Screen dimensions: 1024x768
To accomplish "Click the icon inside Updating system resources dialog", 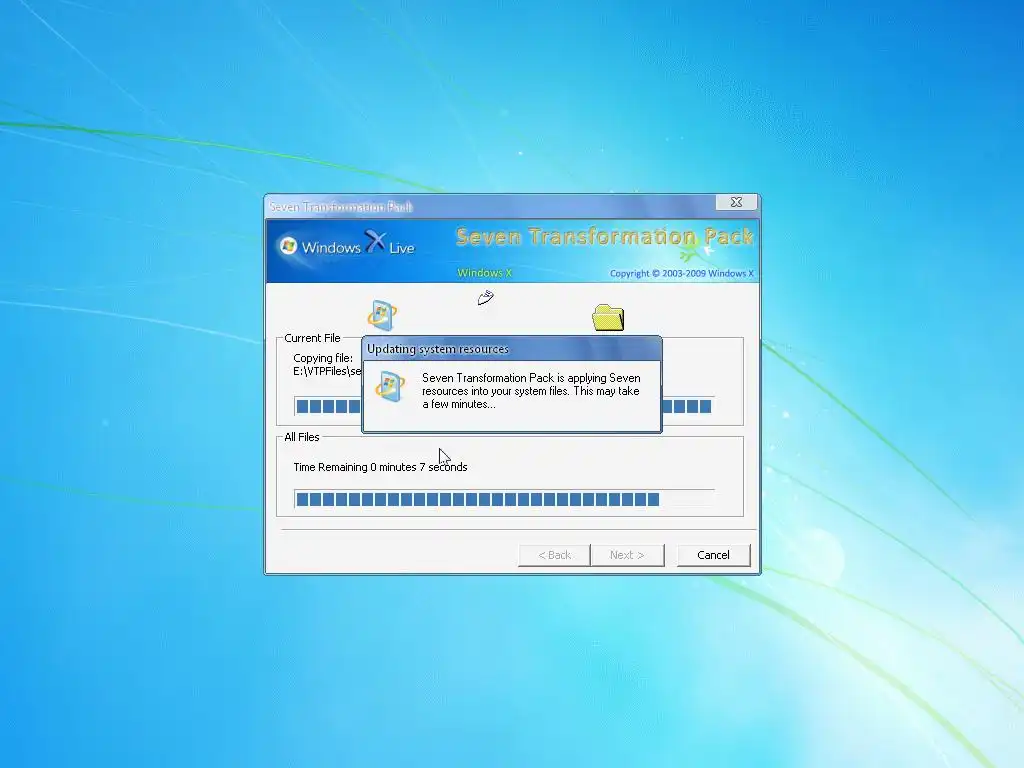I will (x=391, y=387).
